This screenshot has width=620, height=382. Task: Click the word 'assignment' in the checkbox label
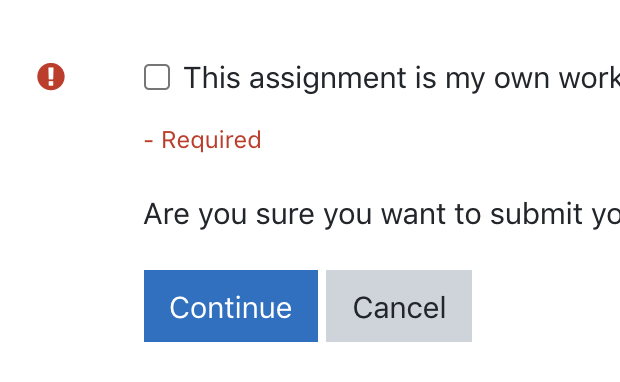pyautogui.click(x=328, y=79)
